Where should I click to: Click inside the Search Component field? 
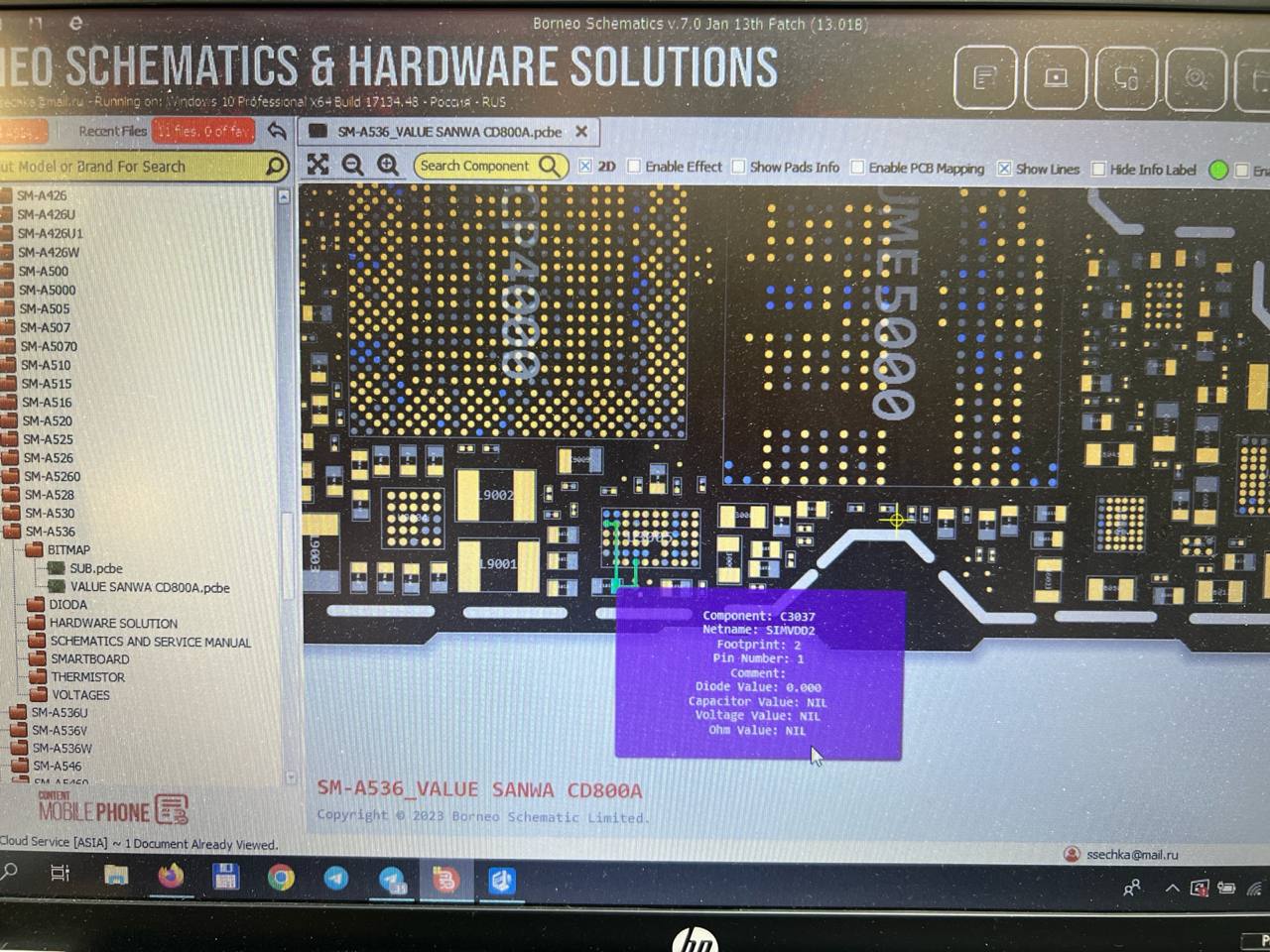click(476, 166)
